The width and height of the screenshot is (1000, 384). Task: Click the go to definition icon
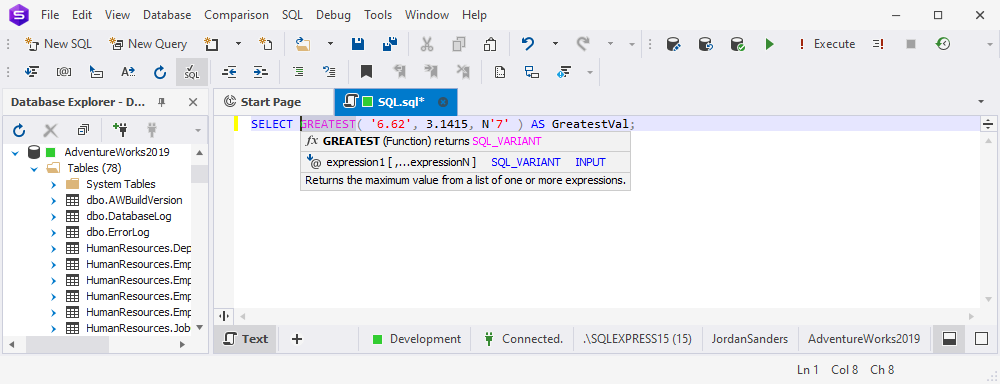[x=96, y=72]
